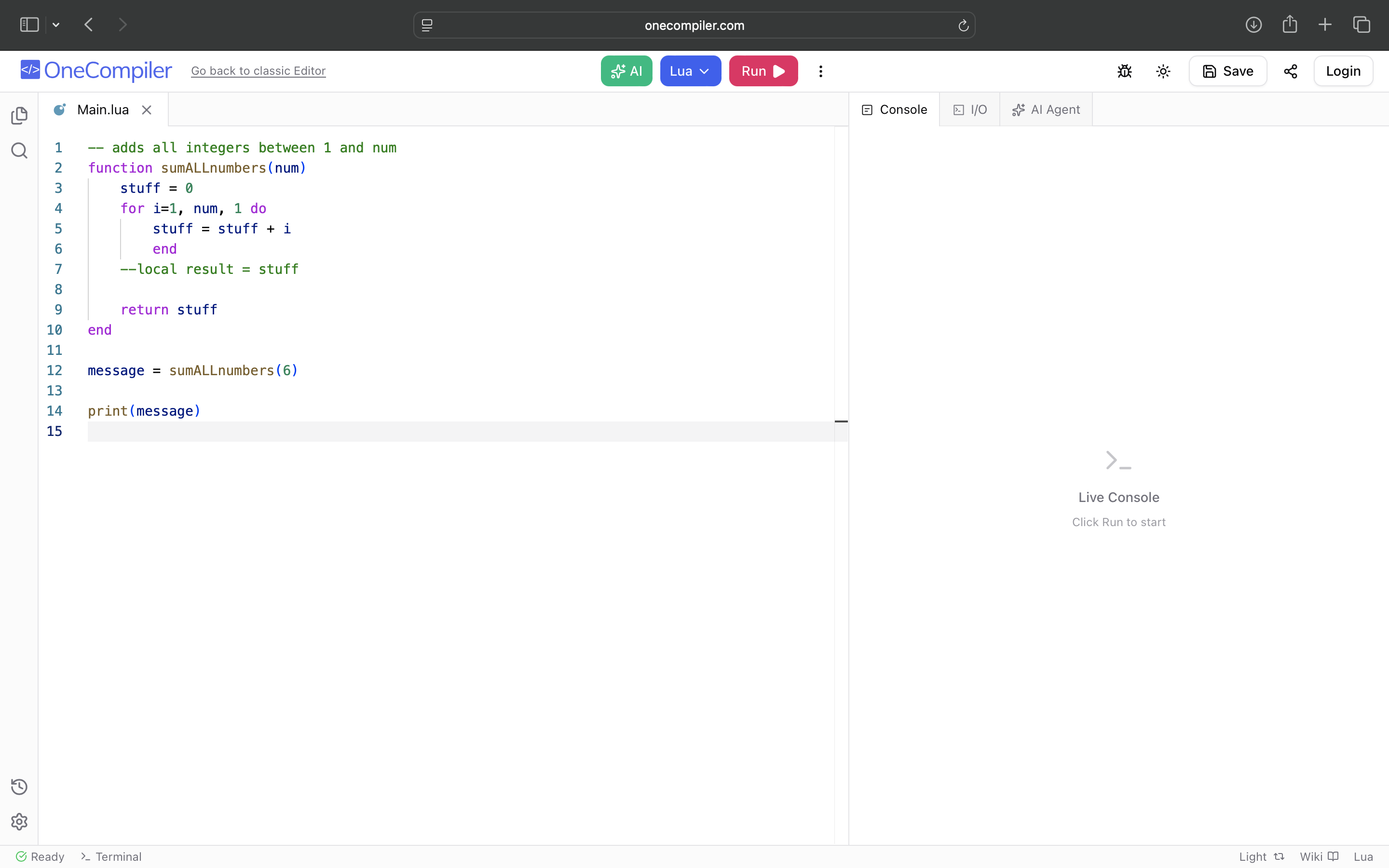Open the AI assistant button
The width and height of the screenshot is (1389, 868).
(626, 71)
